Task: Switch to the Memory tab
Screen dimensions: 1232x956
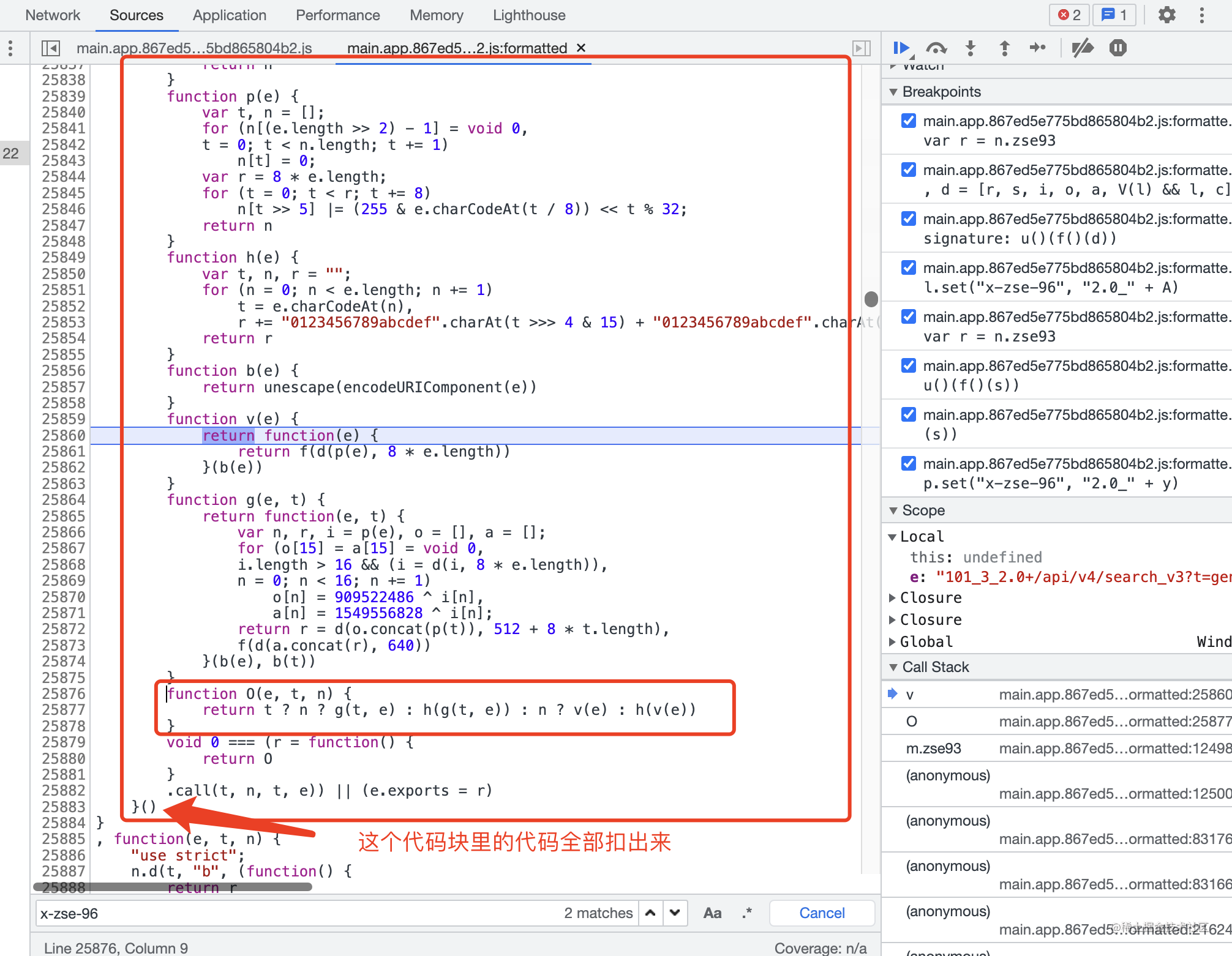Action: pyautogui.click(x=437, y=15)
